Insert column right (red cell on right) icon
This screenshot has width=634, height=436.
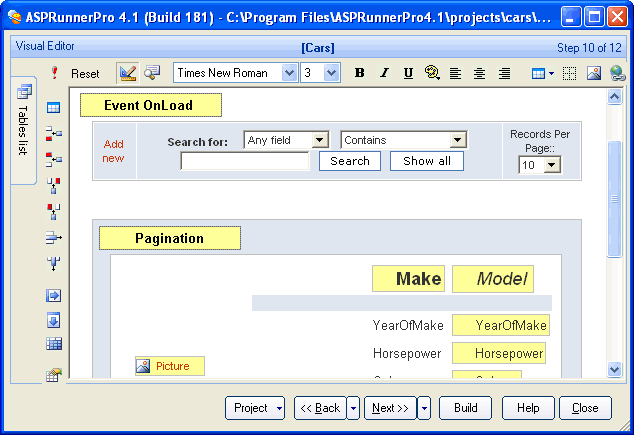click(x=53, y=186)
